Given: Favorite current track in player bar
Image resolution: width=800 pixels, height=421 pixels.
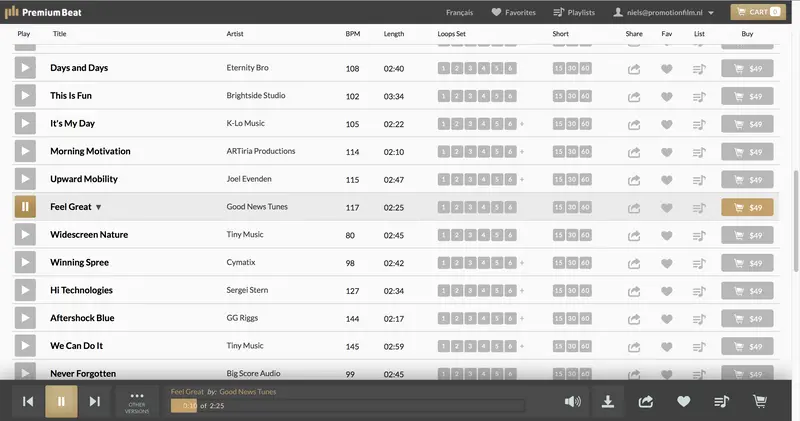Looking at the screenshot, I should 684,402.
